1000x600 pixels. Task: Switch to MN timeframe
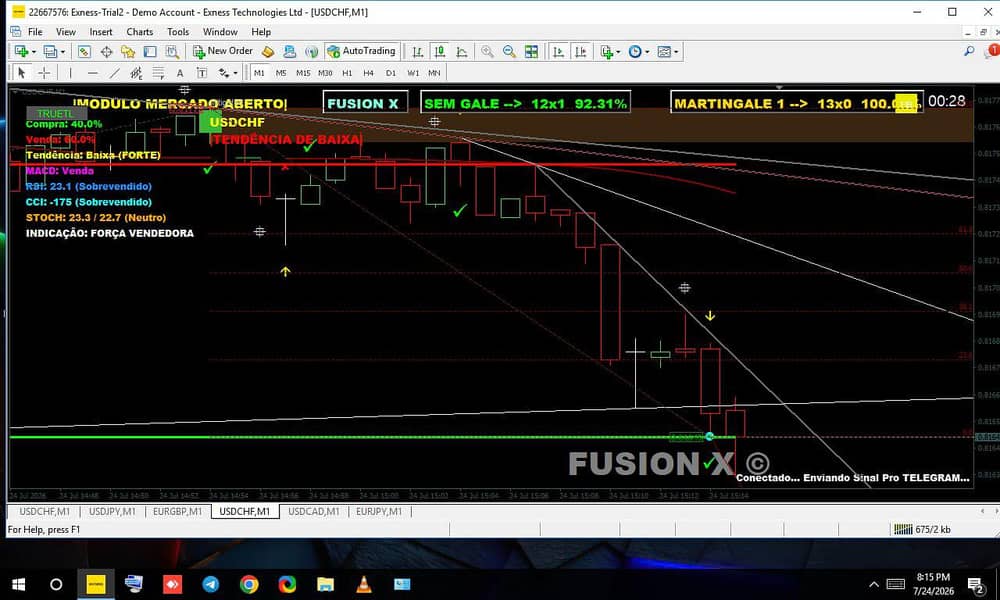point(434,73)
